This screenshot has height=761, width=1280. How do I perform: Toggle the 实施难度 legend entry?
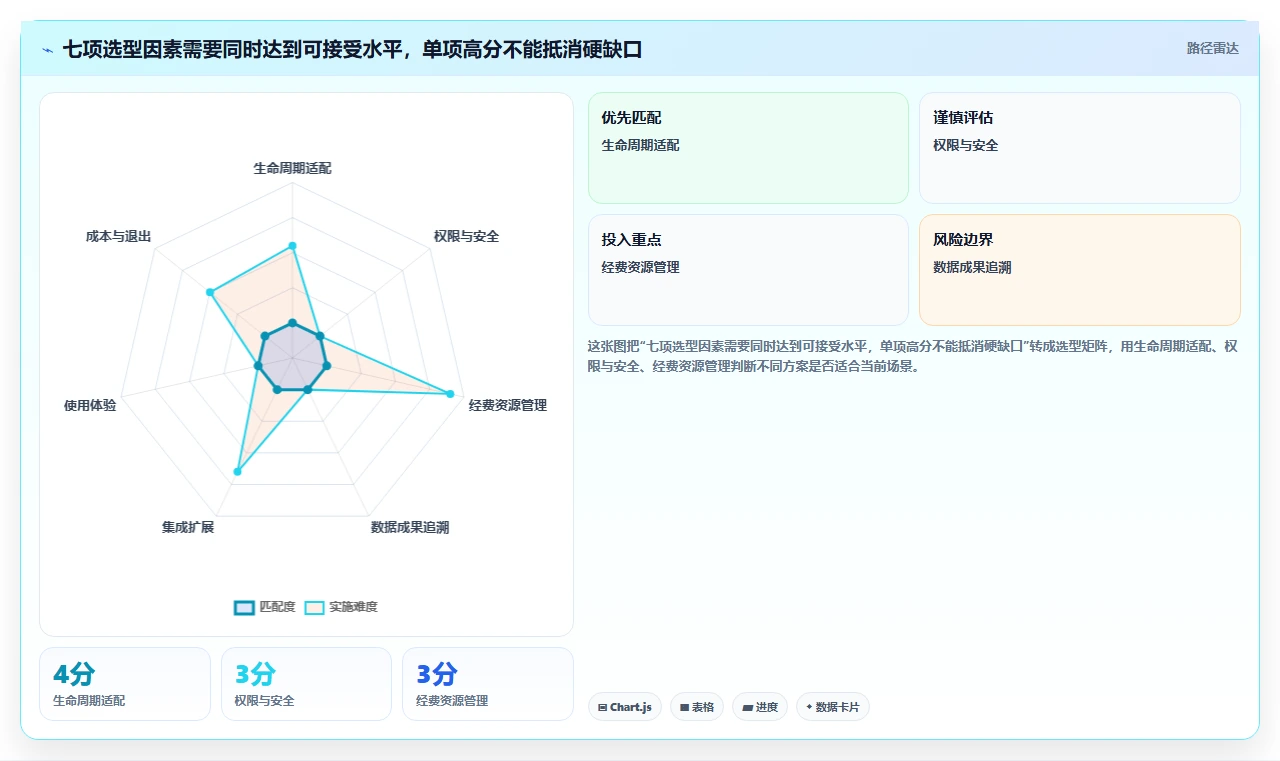[341, 607]
